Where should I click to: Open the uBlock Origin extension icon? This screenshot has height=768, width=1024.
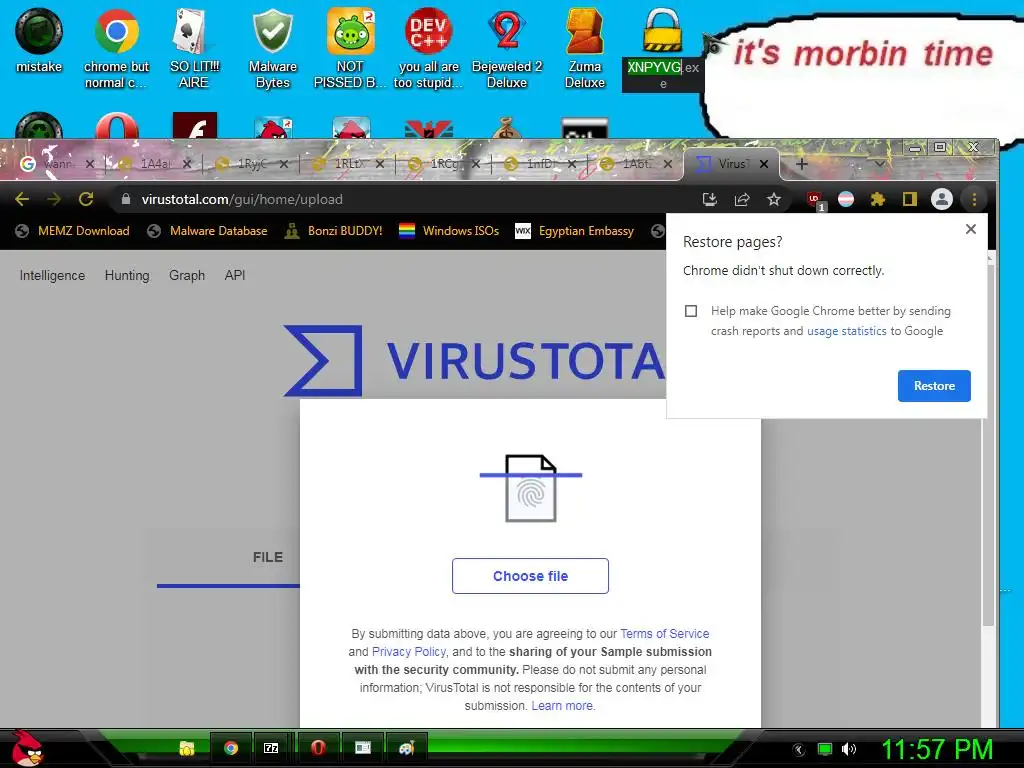point(815,200)
